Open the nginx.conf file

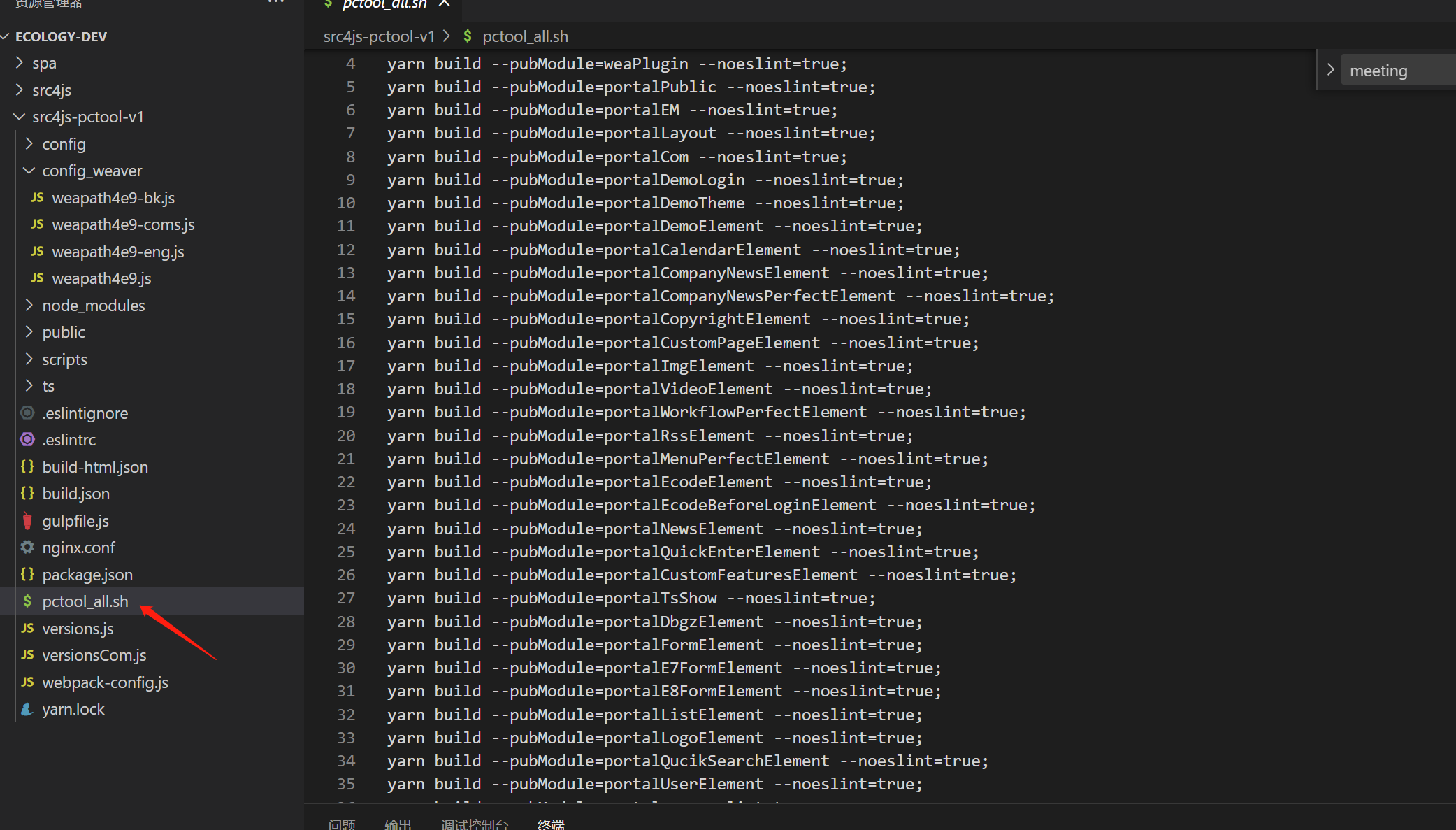[78, 548]
